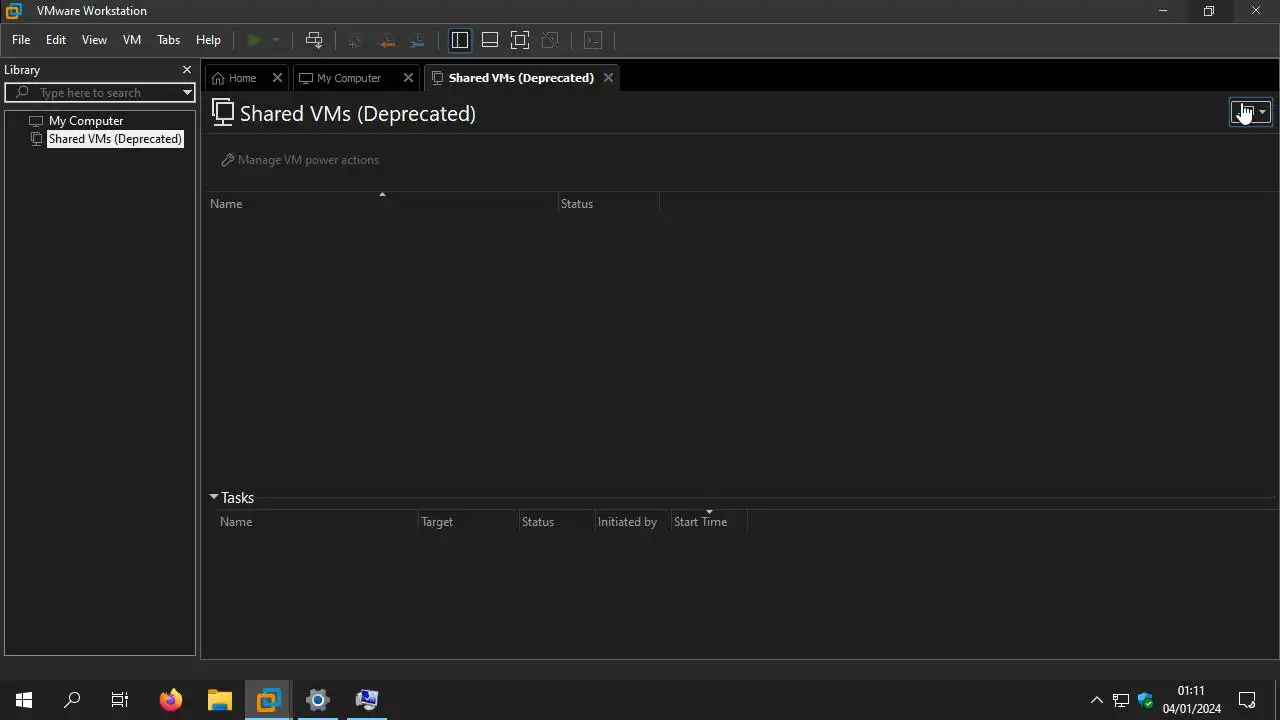1280x720 pixels.
Task: Select the Shared VMs (Deprecated) tab
Action: (521, 78)
